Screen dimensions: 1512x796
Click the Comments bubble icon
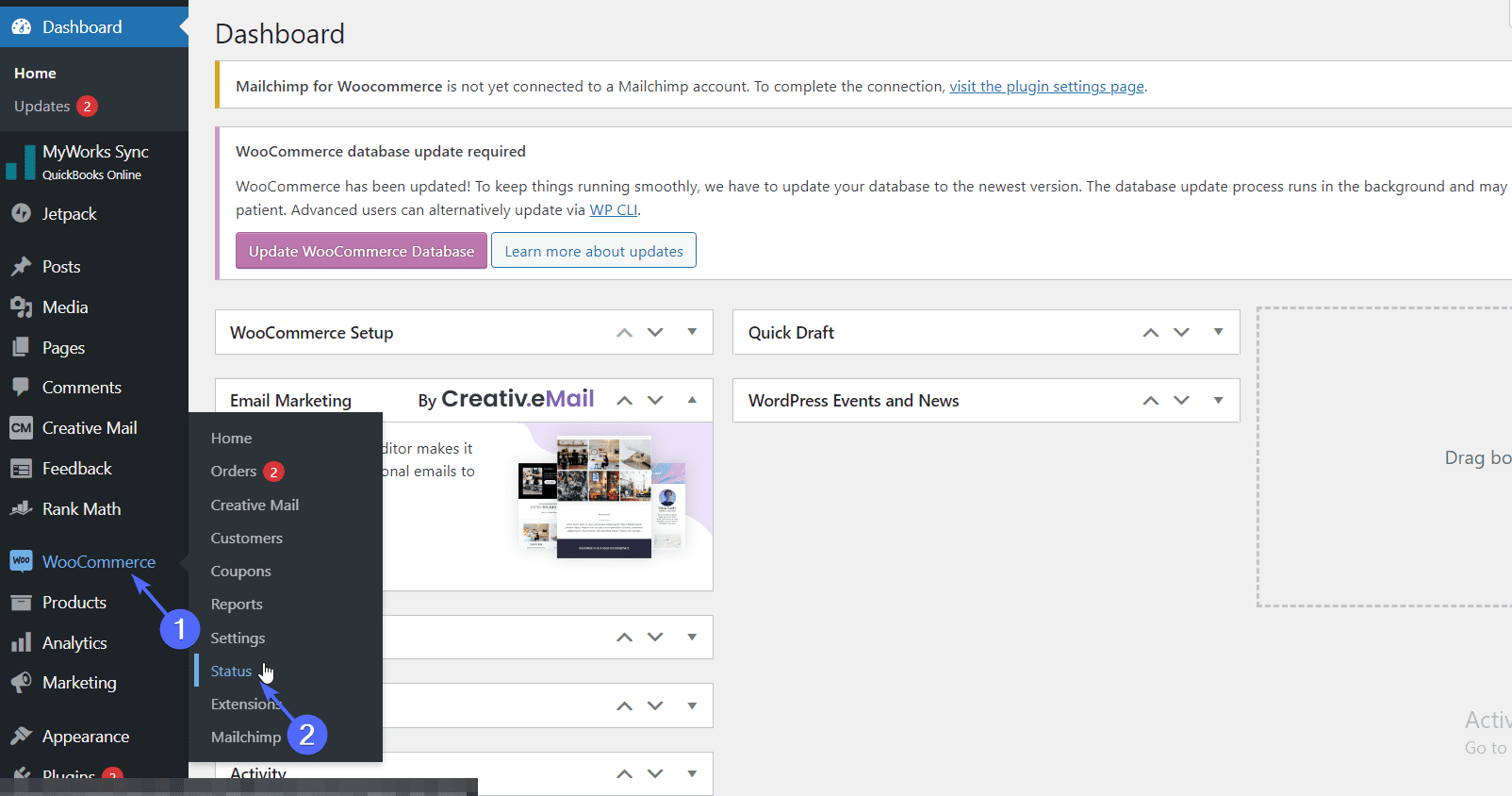21,388
